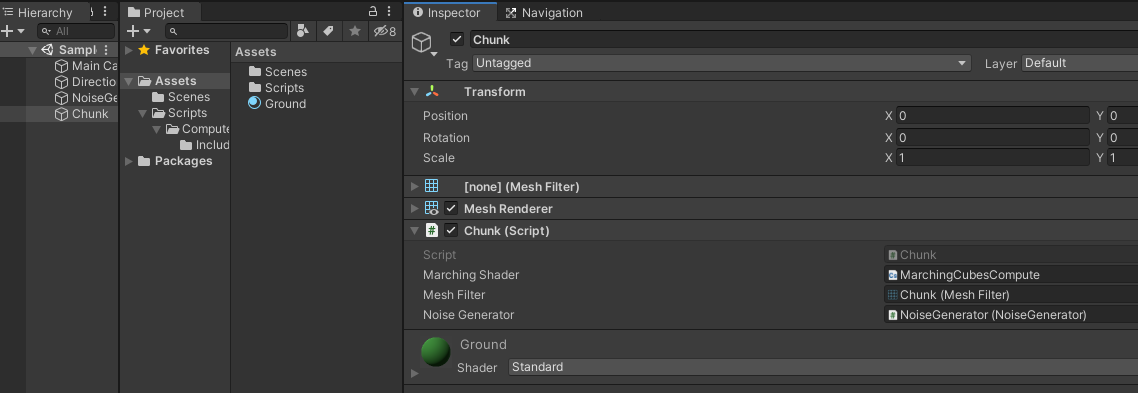Image resolution: width=1138 pixels, height=393 pixels.
Task: Click the star Save Search icon
Action: (354, 31)
